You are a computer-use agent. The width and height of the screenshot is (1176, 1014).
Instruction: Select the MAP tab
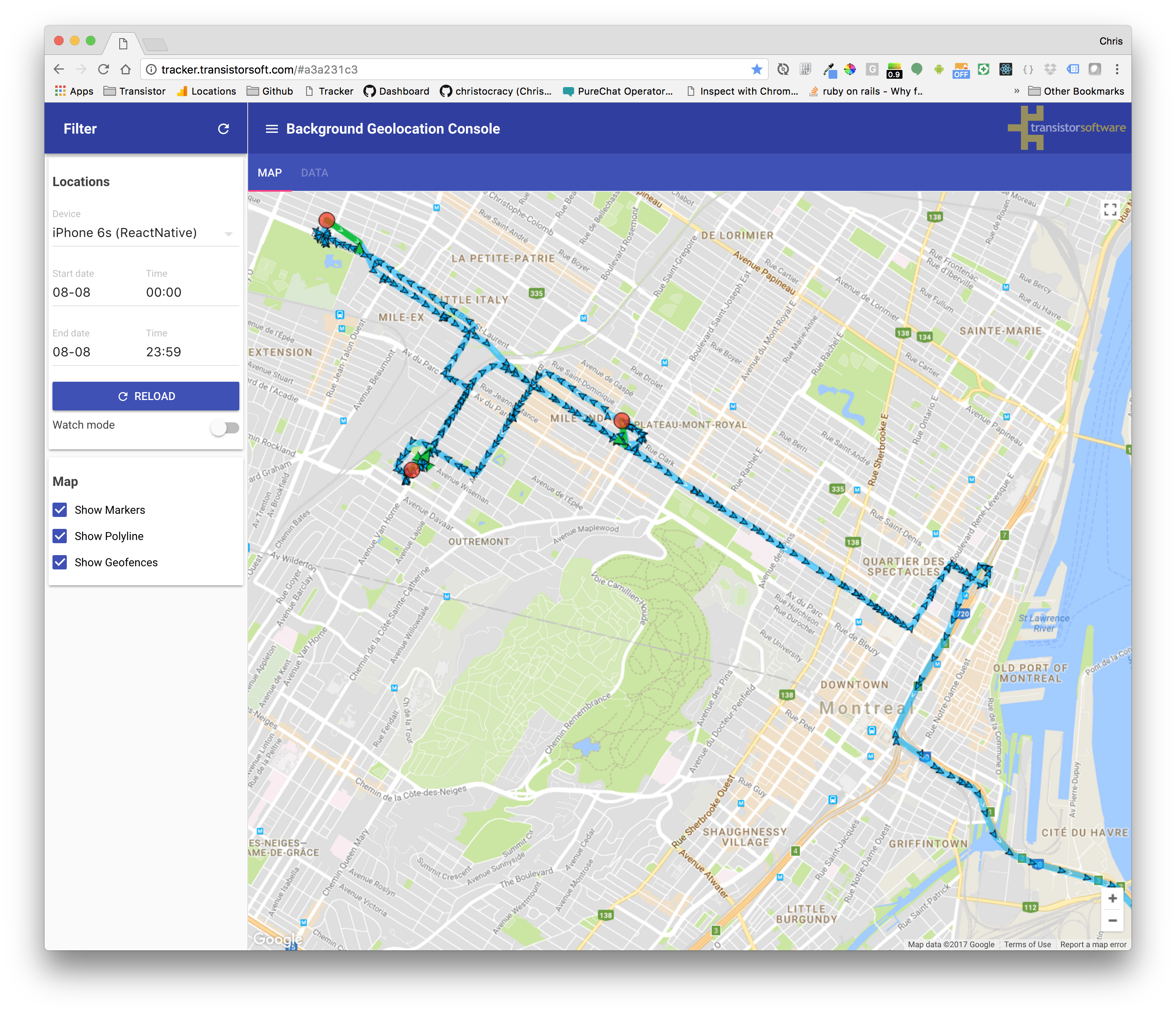pyautogui.click(x=270, y=173)
